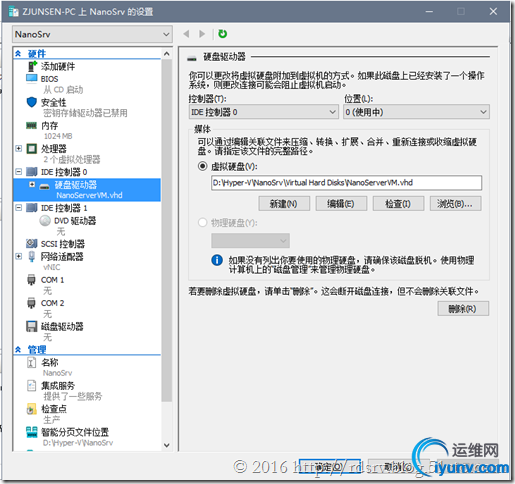Click the DVD 驱动器 disc icon
The width and height of the screenshot is (515, 484).
tap(45, 221)
